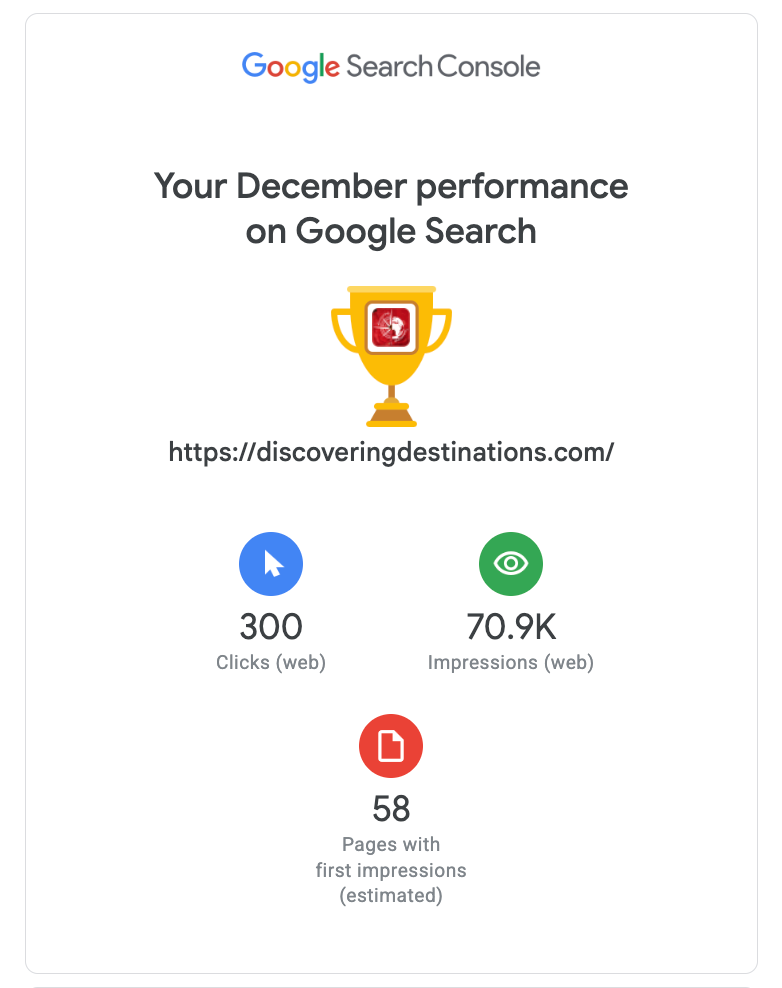Click the Search Console header text

[443, 68]
